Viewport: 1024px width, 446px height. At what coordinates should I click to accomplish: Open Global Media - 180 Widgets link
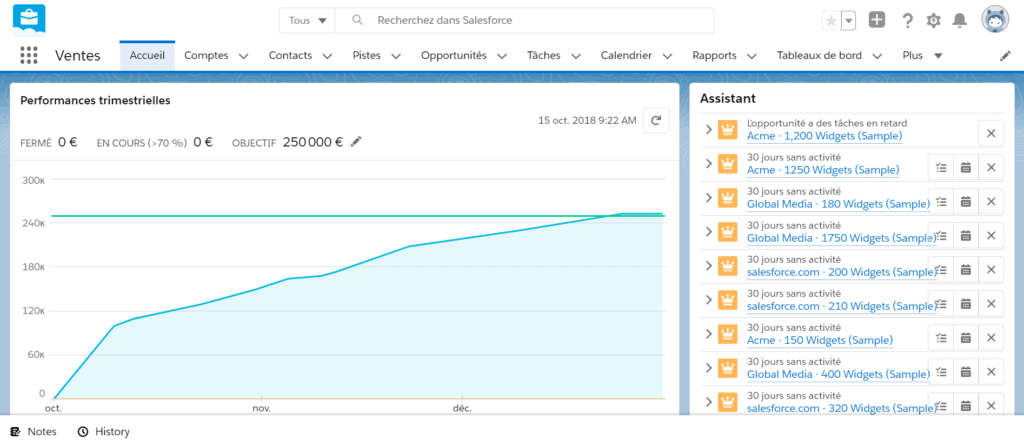coord(838,204)
